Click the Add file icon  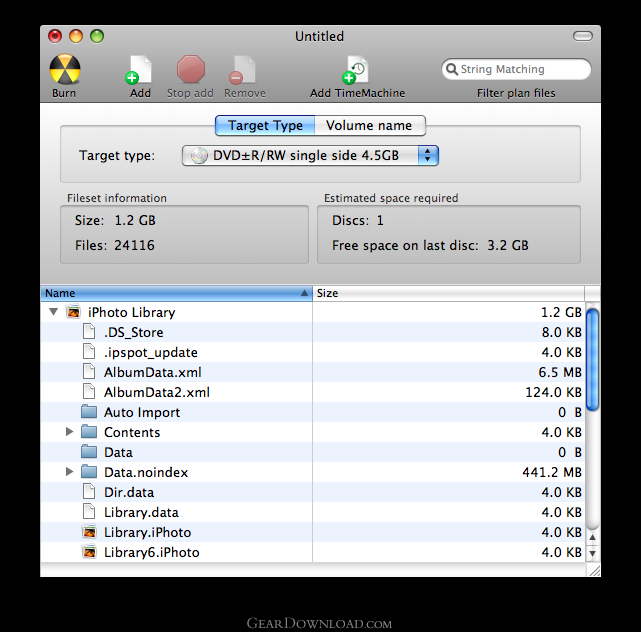[139, 69]
